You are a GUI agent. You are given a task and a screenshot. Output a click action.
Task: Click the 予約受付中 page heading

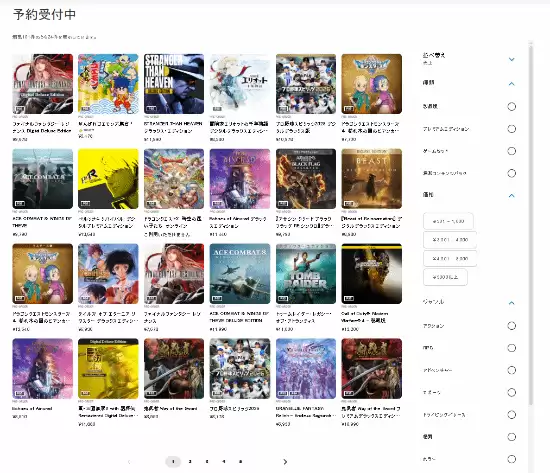(x=44, y=14)
